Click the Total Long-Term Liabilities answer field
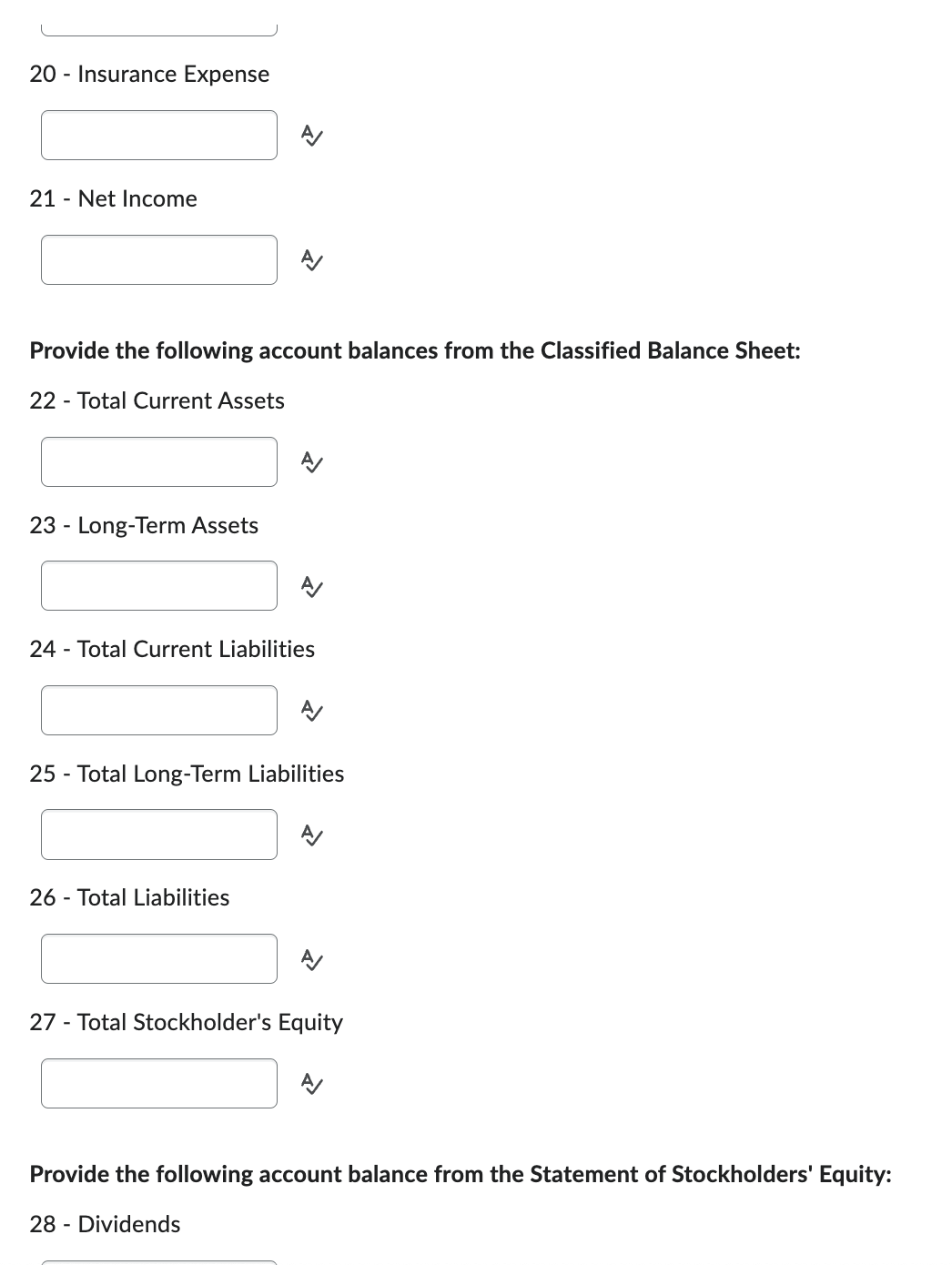This screenshot has height=1265, width=952. (158, 835)
